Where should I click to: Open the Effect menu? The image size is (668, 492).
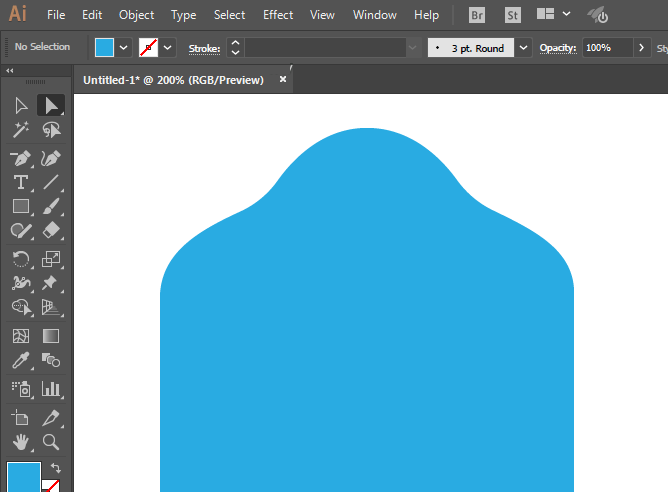pos(278,15)
